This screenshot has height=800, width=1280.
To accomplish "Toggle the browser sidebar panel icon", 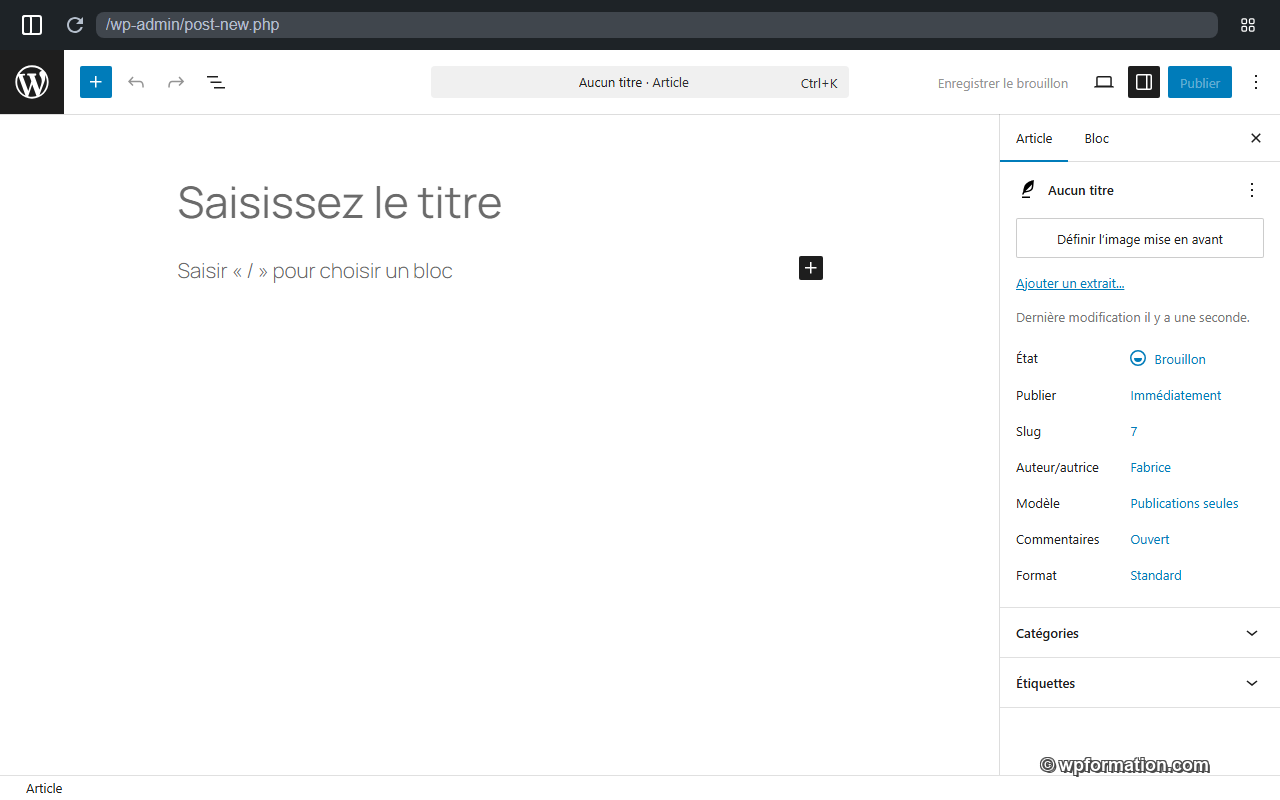I will (32, 25).
